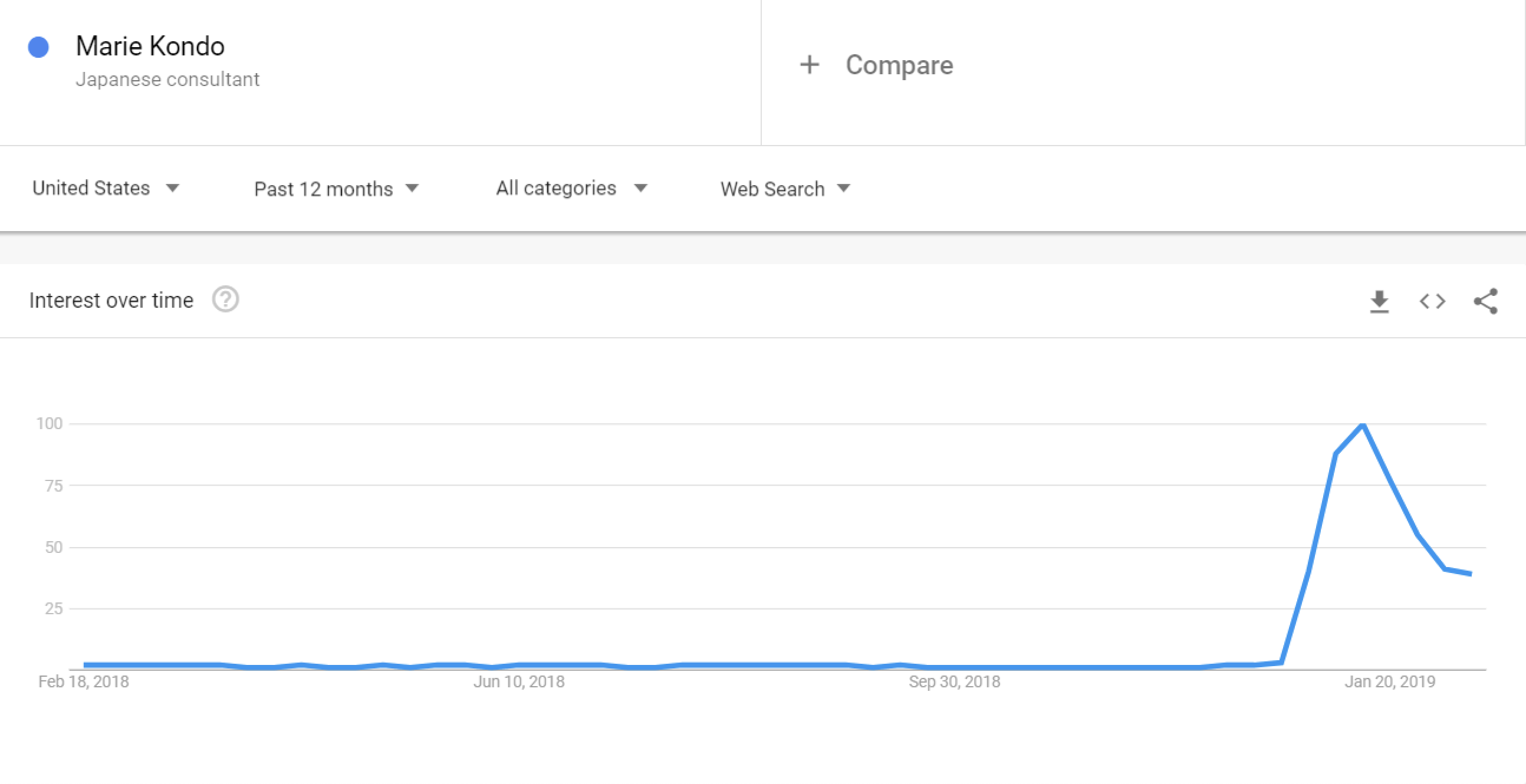1526x784 pixels.
Task: Click the Interest over time heading
Action: pos(111,300)
